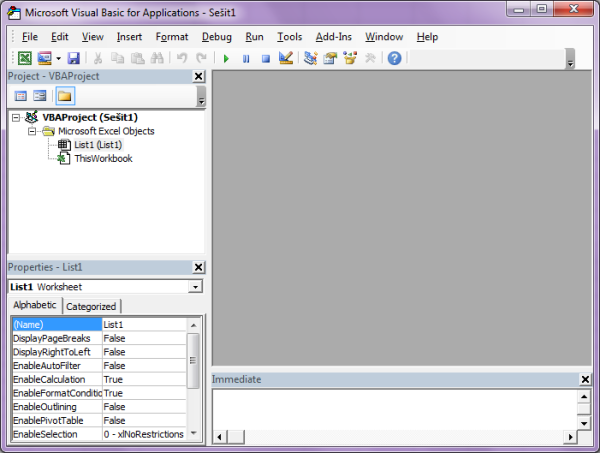Click the Toolbox hammer icon
Viewport: 600px width, 453px height.
coord(370,58)
